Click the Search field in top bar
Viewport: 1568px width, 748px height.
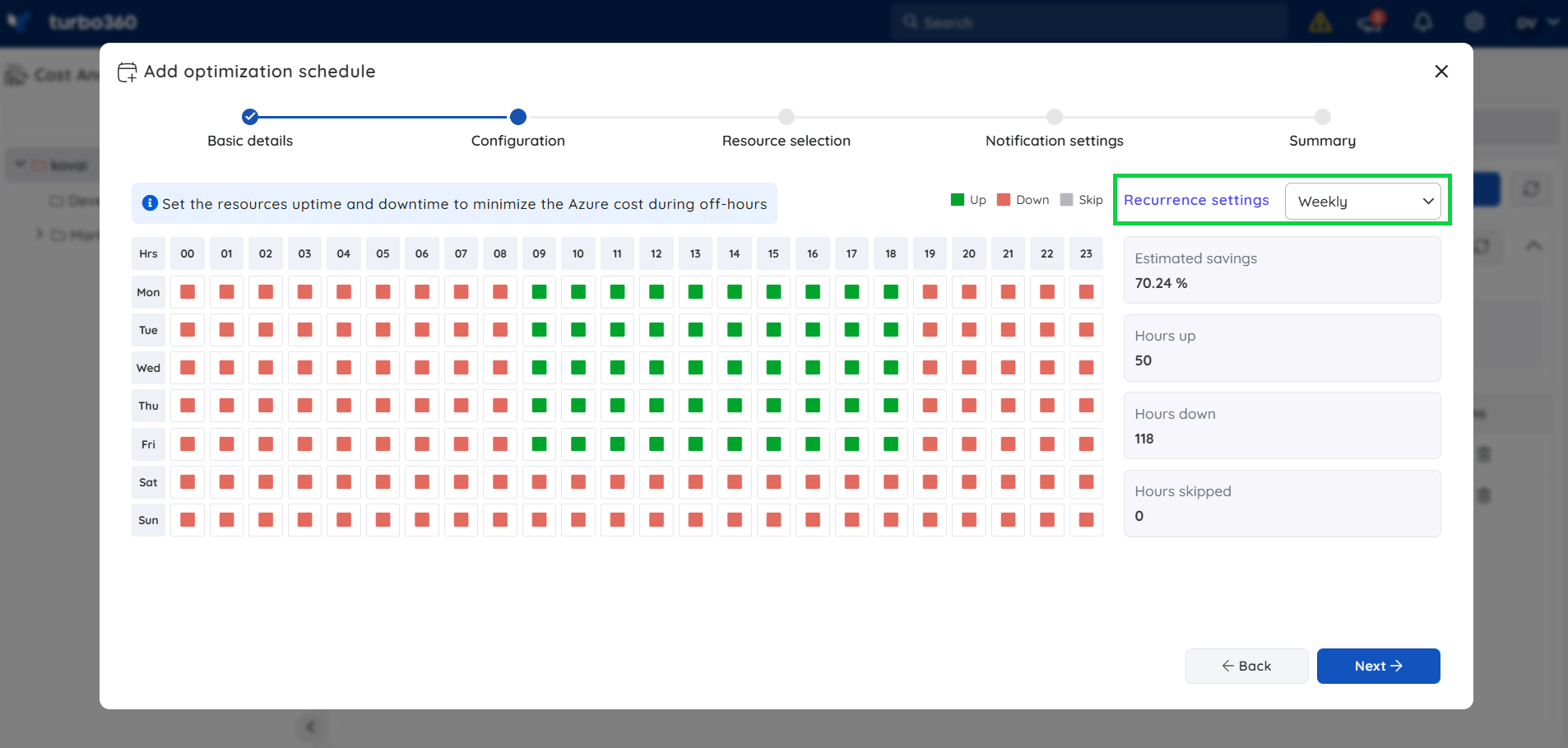1089,22
